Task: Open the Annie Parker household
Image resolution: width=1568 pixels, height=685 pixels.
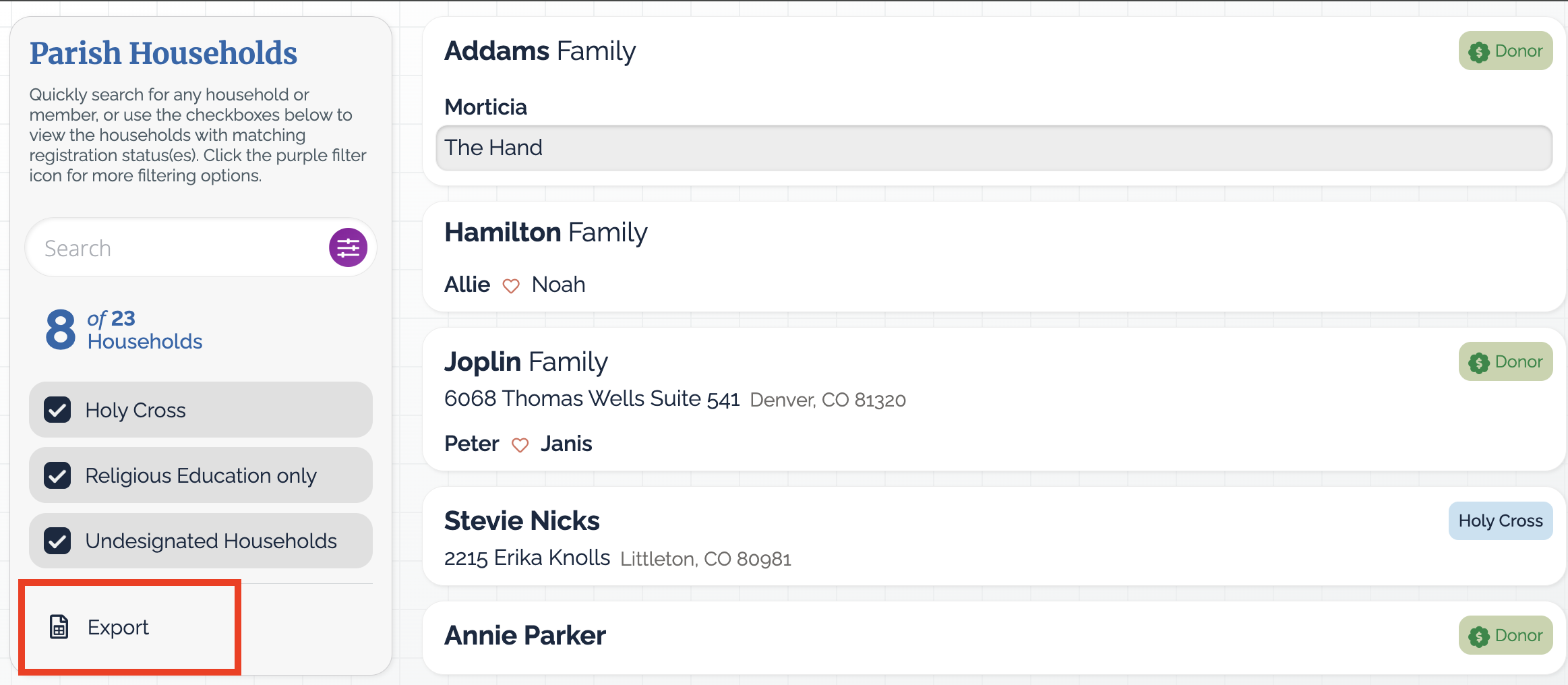Action: (994, 638)
